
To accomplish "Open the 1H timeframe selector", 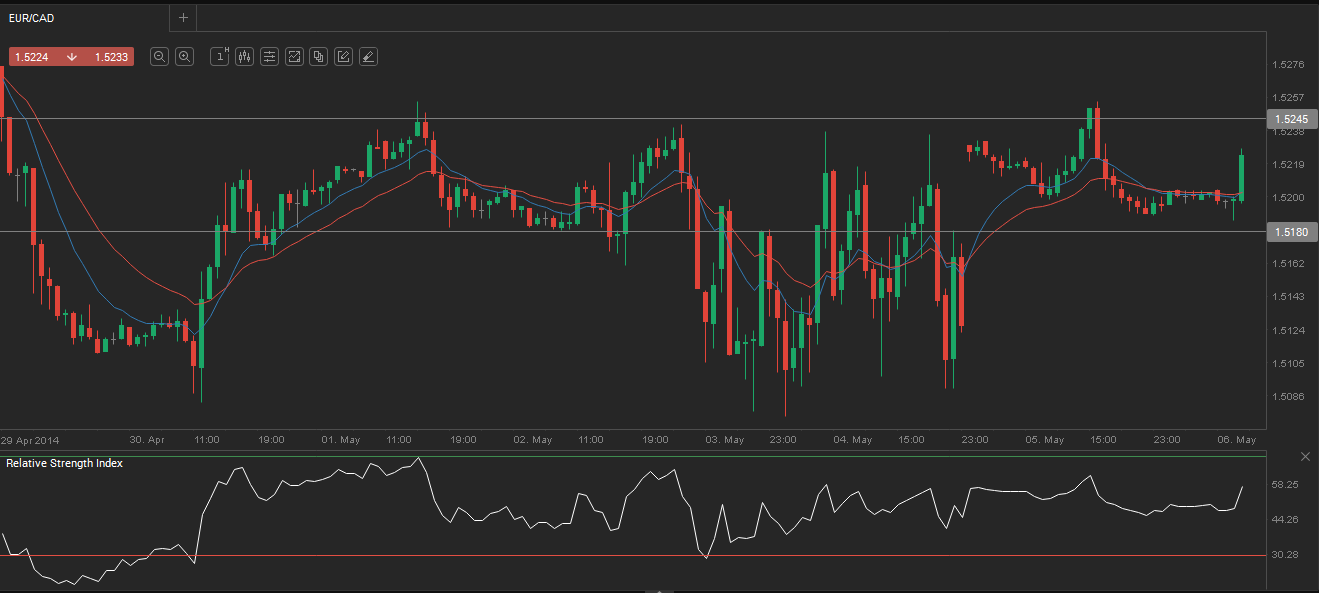I will tap(220, 57).
